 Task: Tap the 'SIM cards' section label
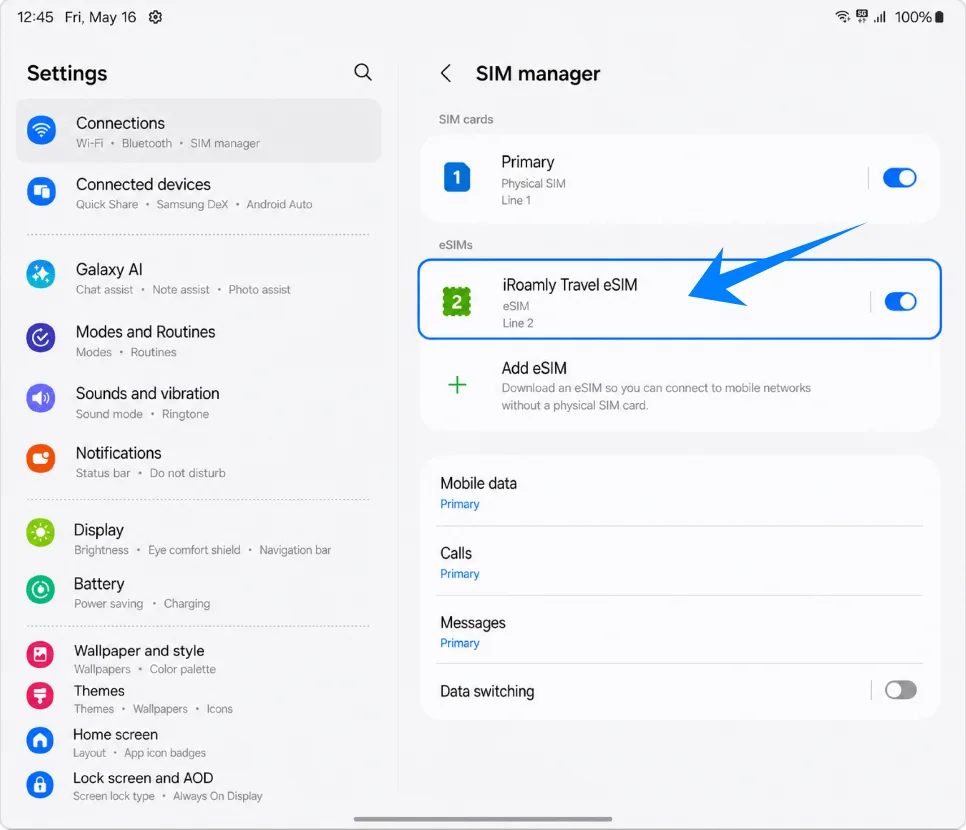click(x=466, y=120)
